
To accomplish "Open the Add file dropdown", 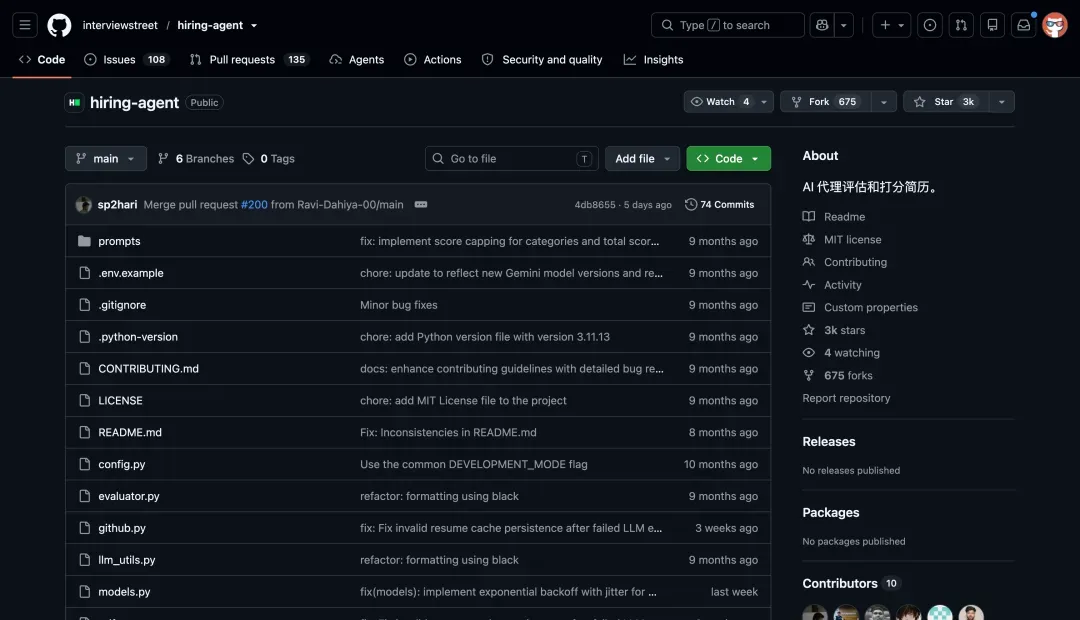I will (642, 158).
